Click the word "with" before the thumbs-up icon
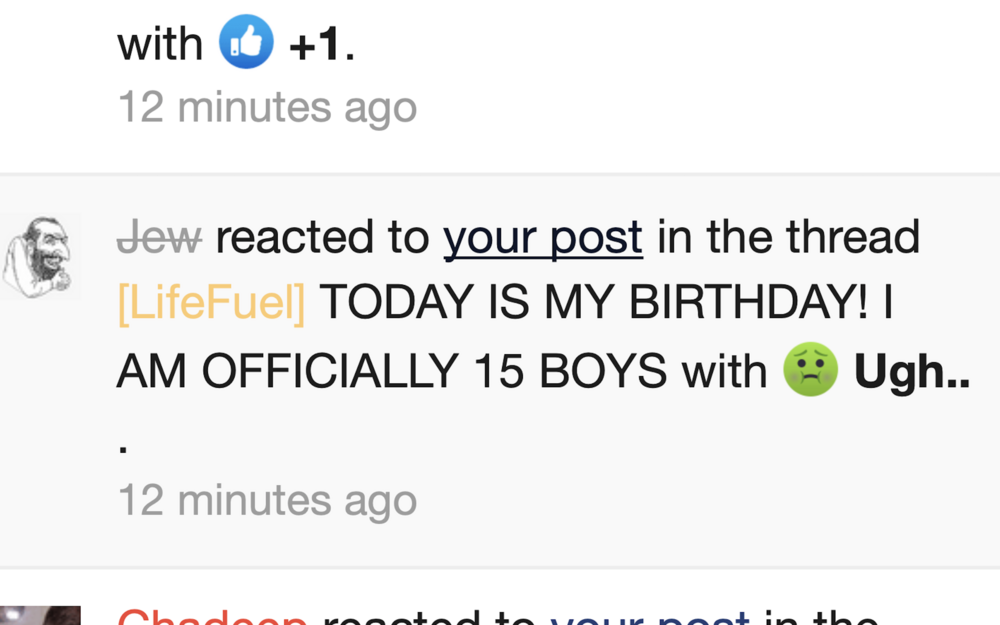Viewport: 1000px width, 625px height. (x=160, y=45)
